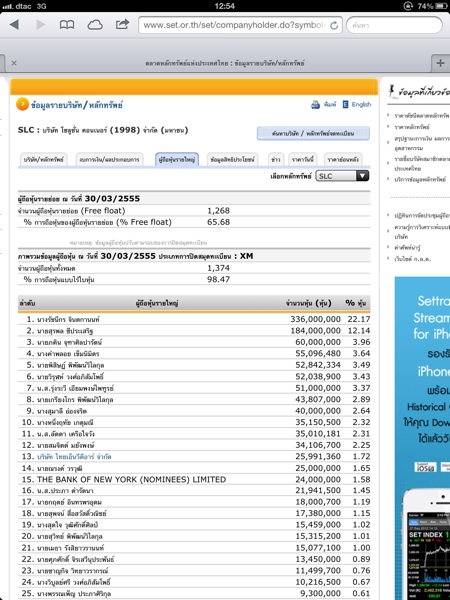Open the บริษัท/หลักทรัพย์ tab
The height and width of the screenshot is (600, 450).
pyautogui.click(x=44, y=159)
